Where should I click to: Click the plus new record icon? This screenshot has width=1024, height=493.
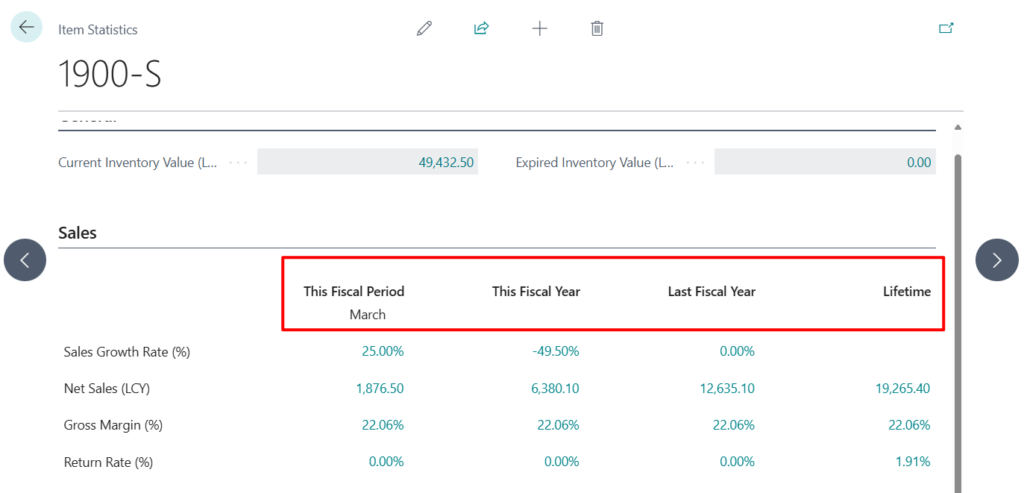[x=539, y=28]
